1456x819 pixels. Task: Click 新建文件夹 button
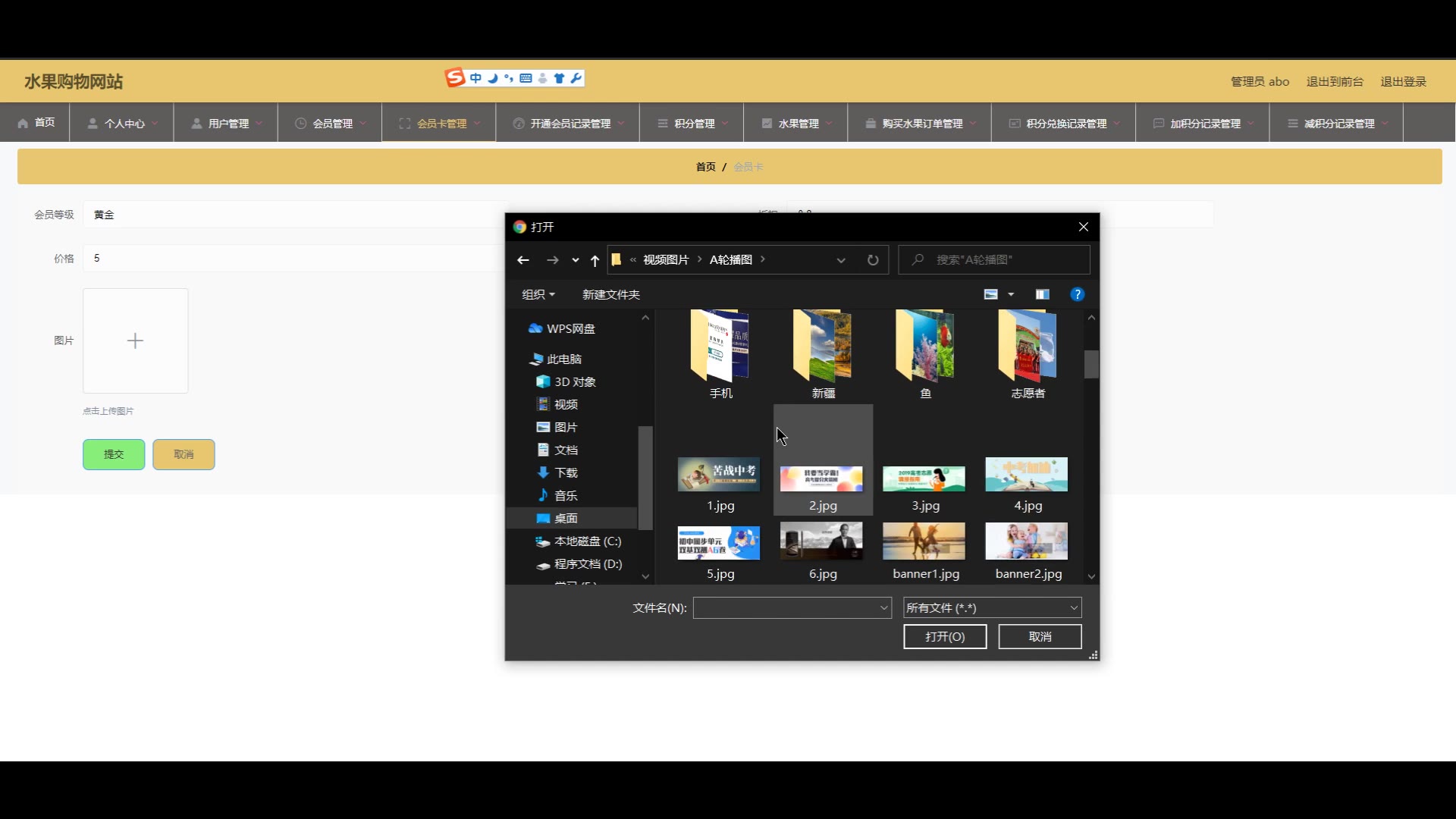pos(611,294)
